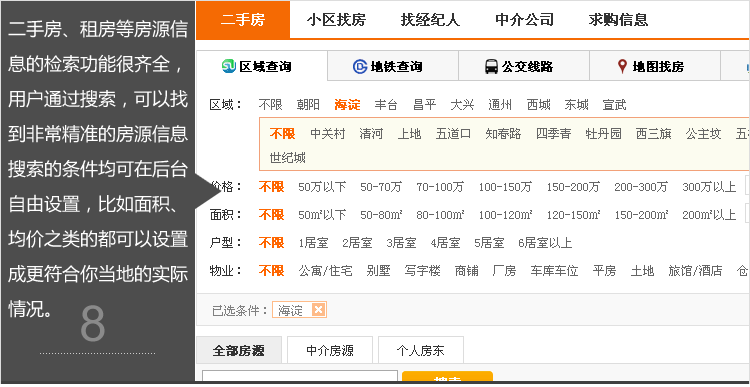The width and height of the screenshot is (750, 387).
Task: Filter price 150-200万
Action: [x=573, y=187]
